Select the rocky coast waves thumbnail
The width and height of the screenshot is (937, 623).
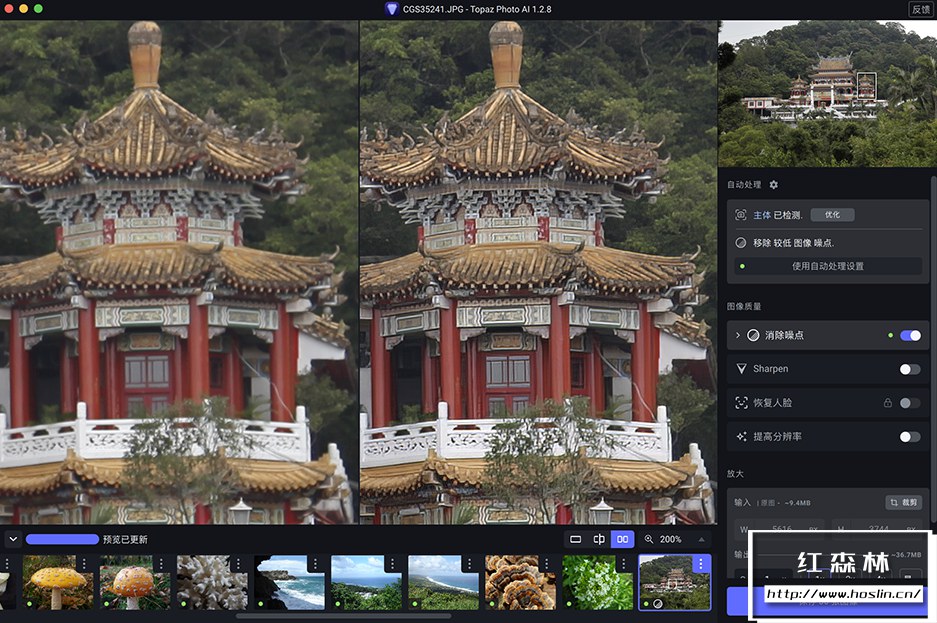click(x=289, y=582)
